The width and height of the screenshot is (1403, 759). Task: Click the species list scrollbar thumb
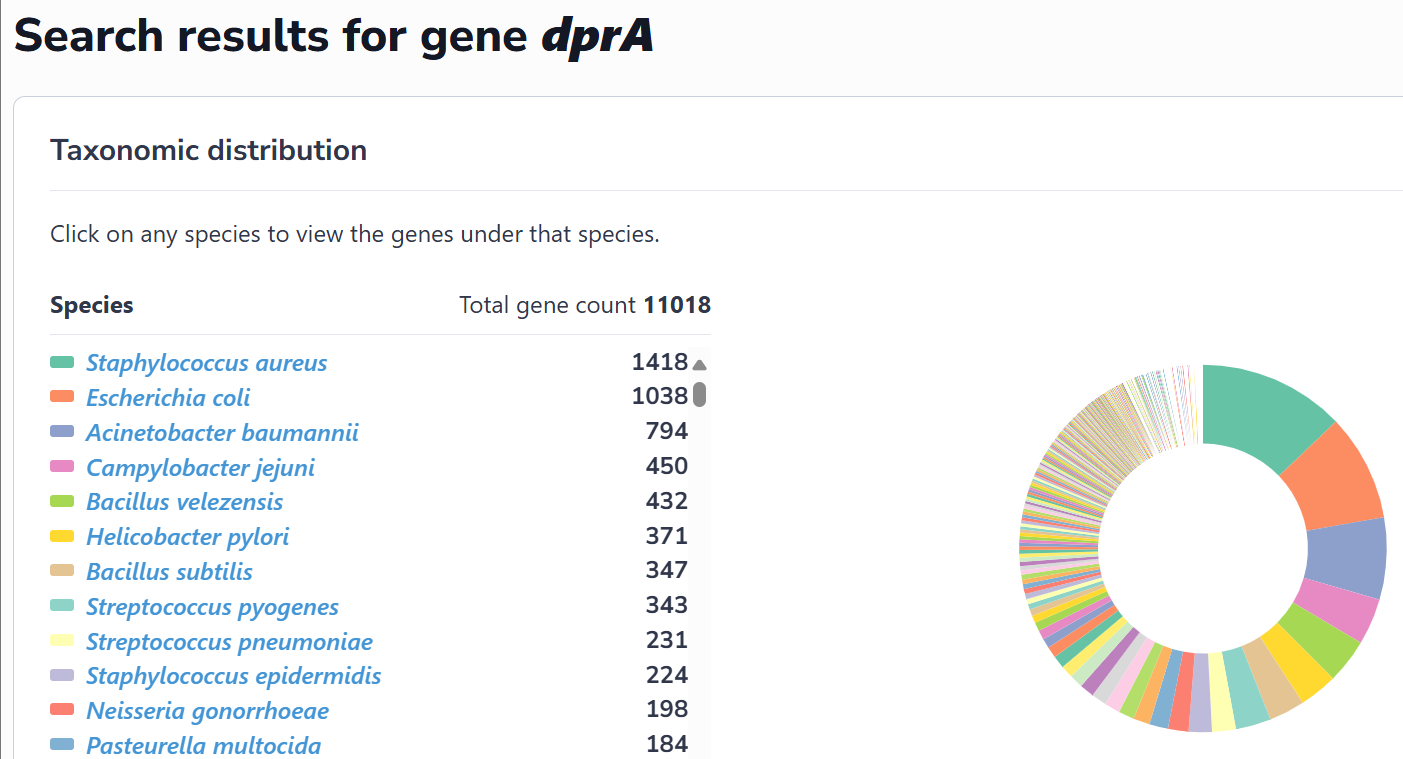[x=699, y=394]
